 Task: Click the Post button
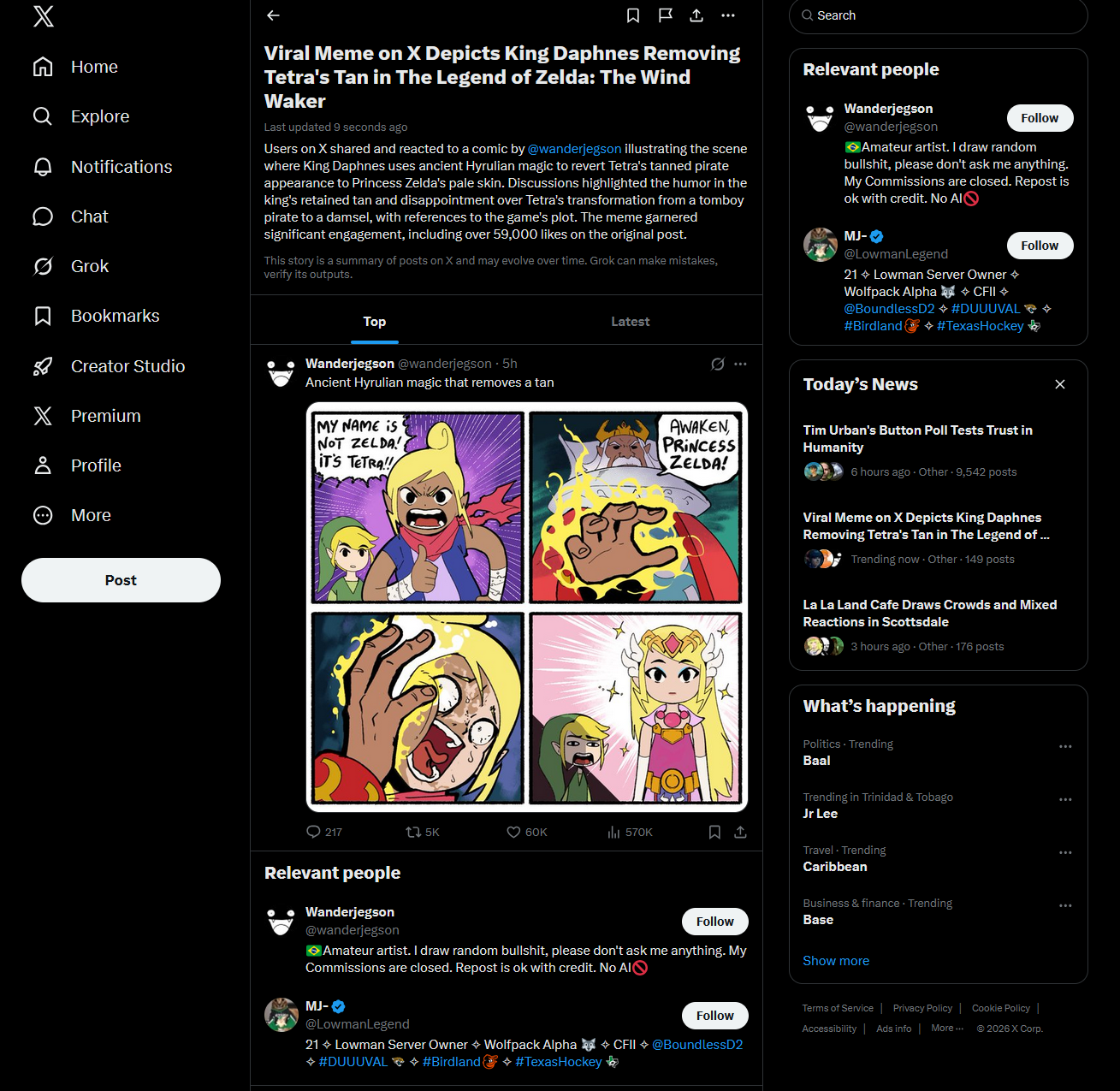pos(121,580)
